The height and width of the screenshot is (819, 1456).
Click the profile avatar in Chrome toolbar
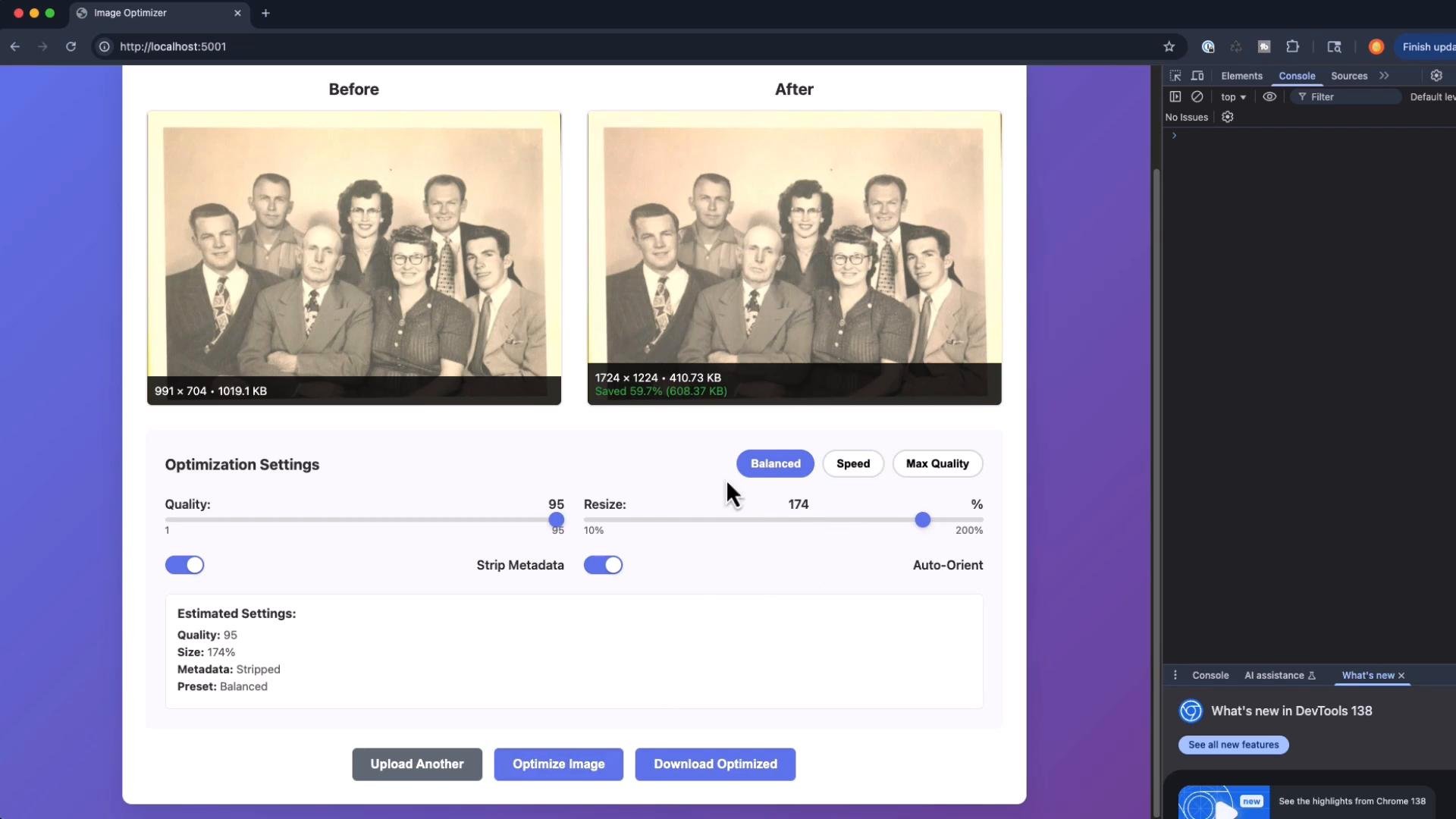1376,46
